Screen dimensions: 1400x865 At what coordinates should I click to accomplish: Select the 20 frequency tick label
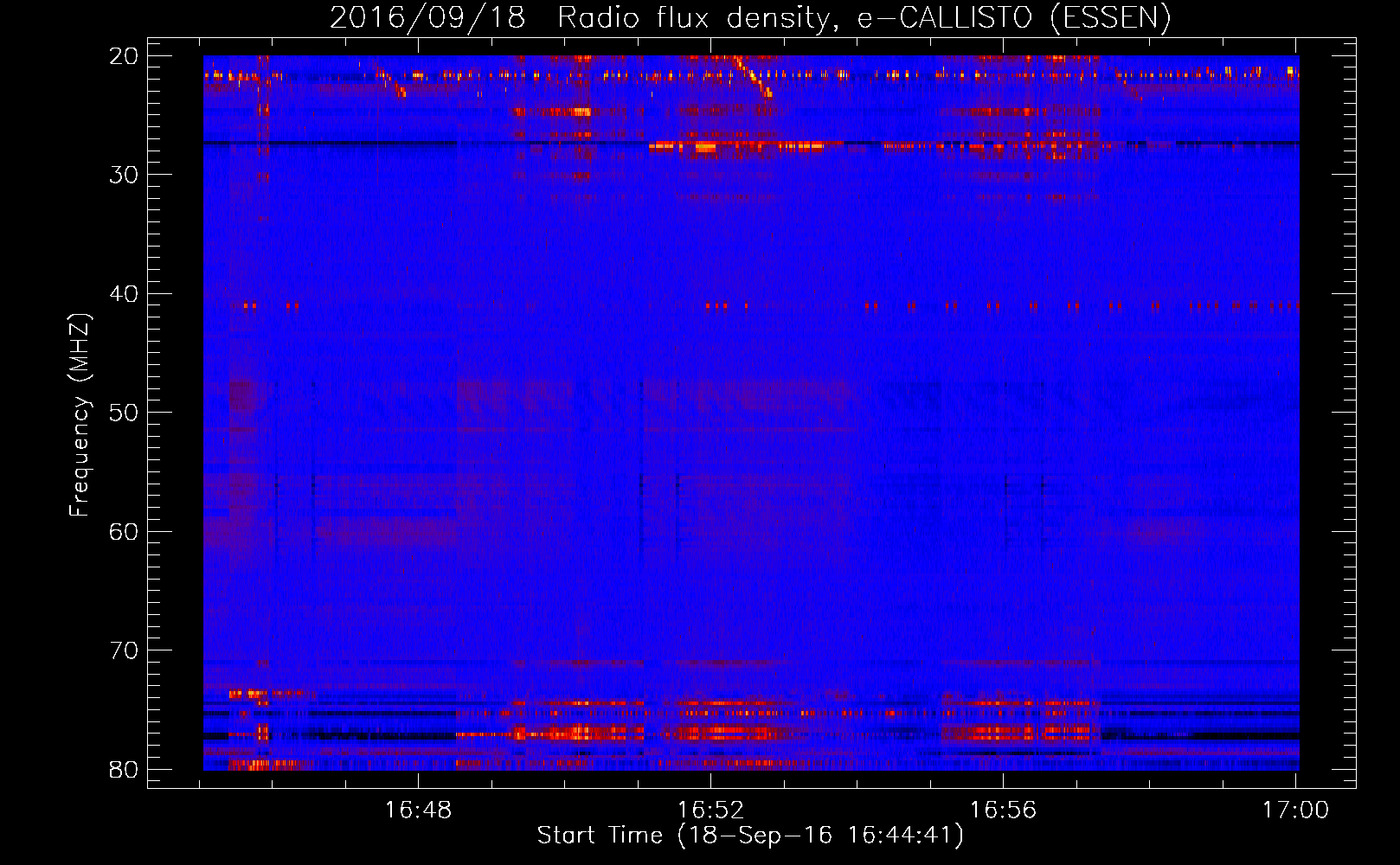point(124,56)
